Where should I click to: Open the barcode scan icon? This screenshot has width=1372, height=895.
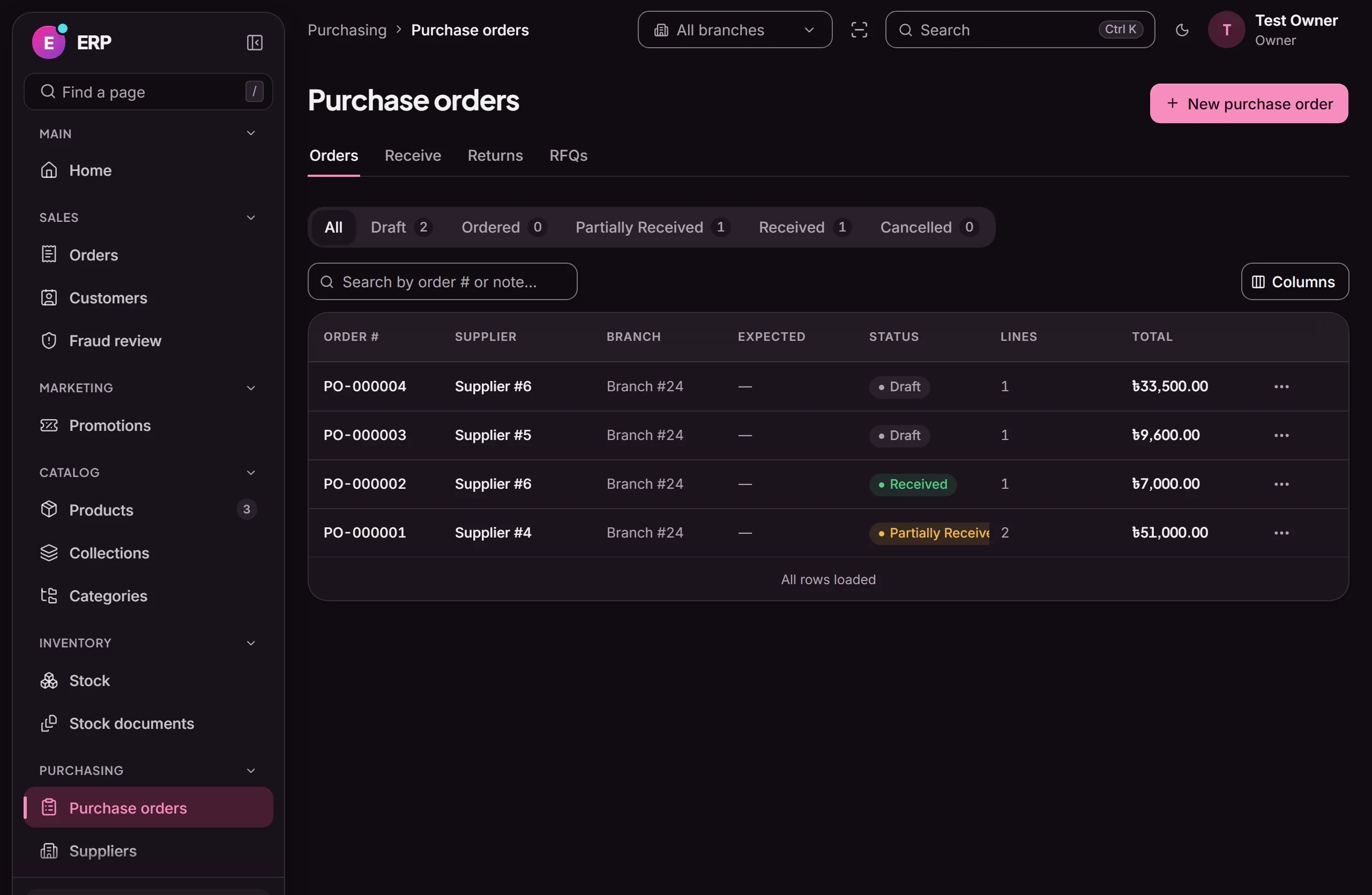[x=859, y=30]
